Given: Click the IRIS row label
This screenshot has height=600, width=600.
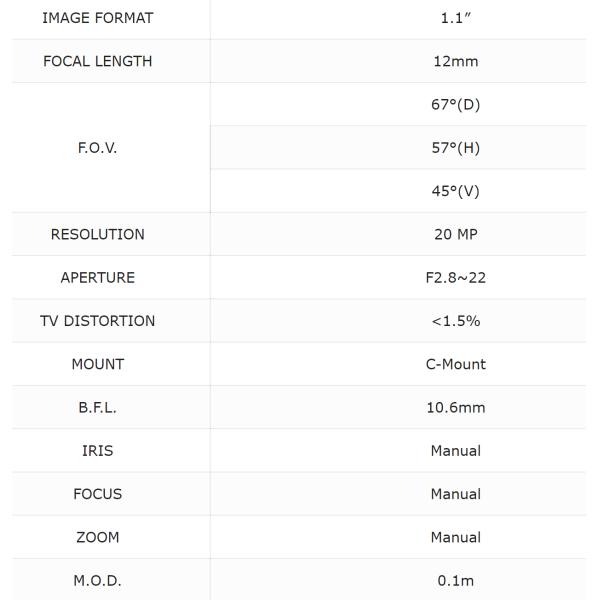Looking at the screenshot, I should (x=98, y=451).
